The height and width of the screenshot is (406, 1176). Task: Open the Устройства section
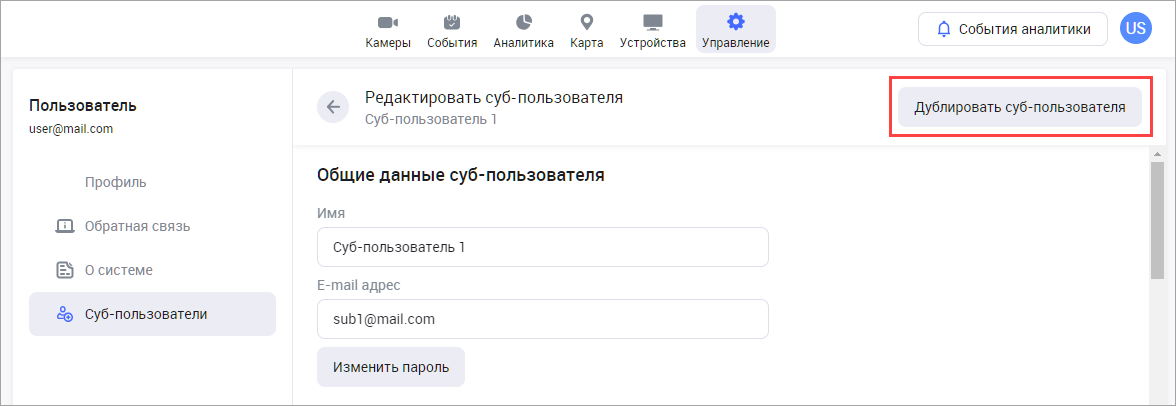point(652,30)
